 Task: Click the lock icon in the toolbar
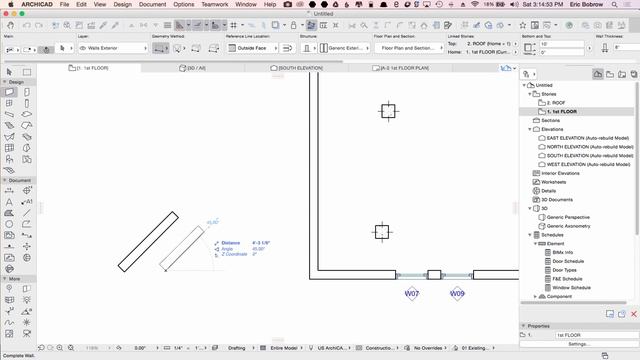pos(293,25)
